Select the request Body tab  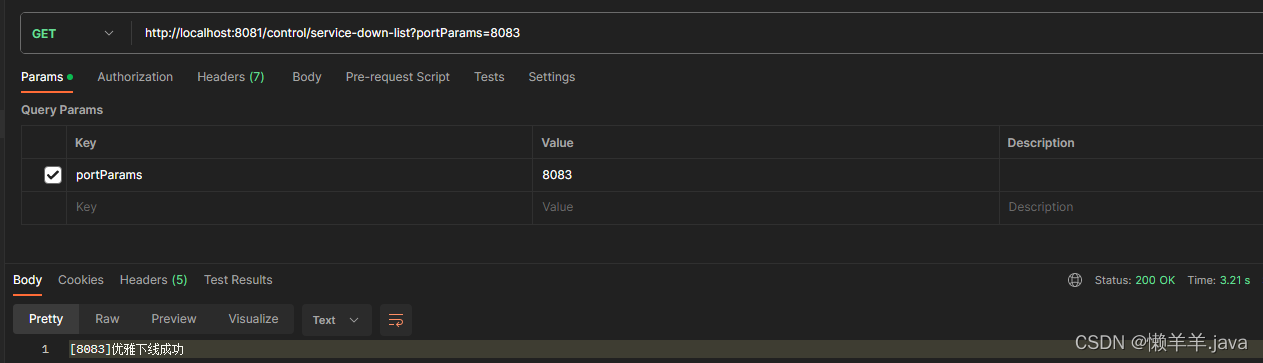pyautogui.click(x=307, y=77)
